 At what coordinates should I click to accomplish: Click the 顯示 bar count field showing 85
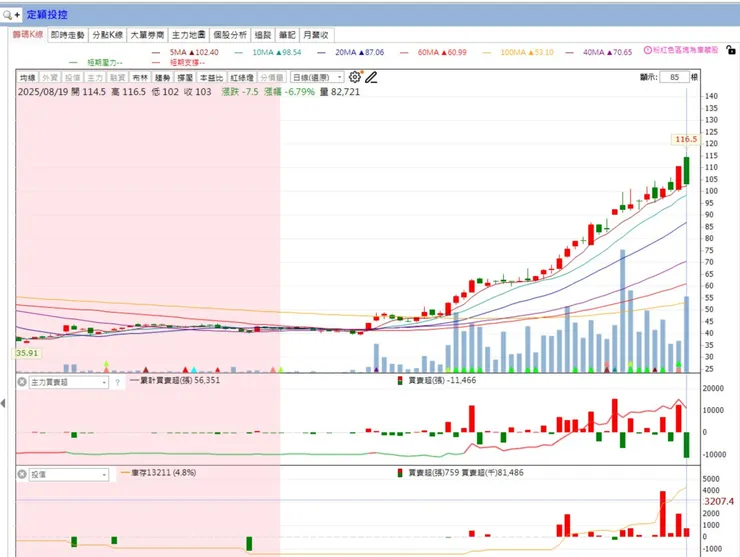pyautogui.click(x=674, y=77)
